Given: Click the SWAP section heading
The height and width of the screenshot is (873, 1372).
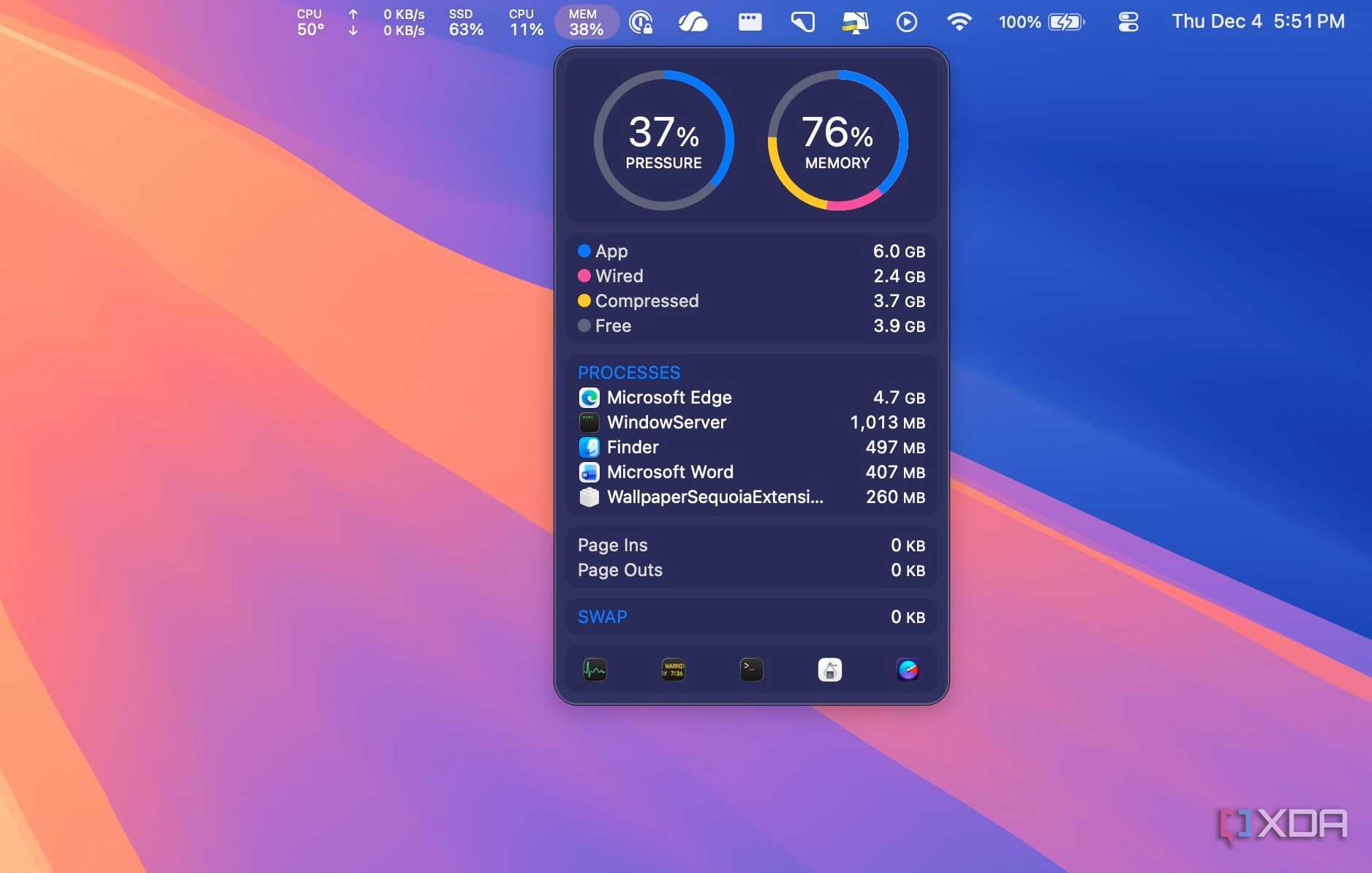Looking at the screenshot, I should [x=603, y=616].
